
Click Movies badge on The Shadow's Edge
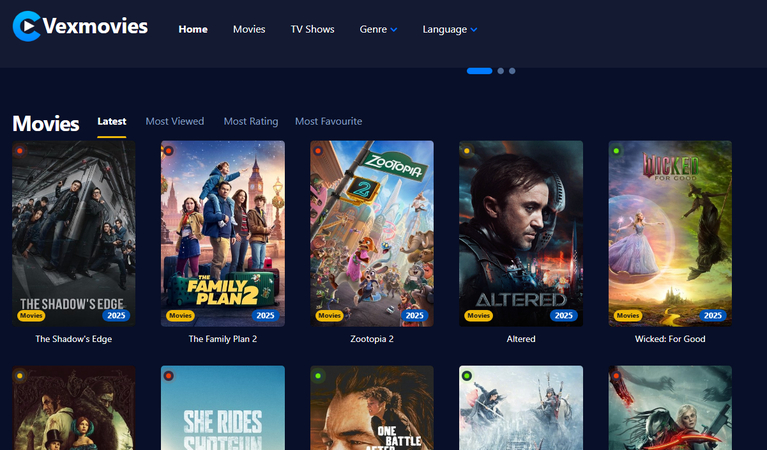click(x=31, y=315)
